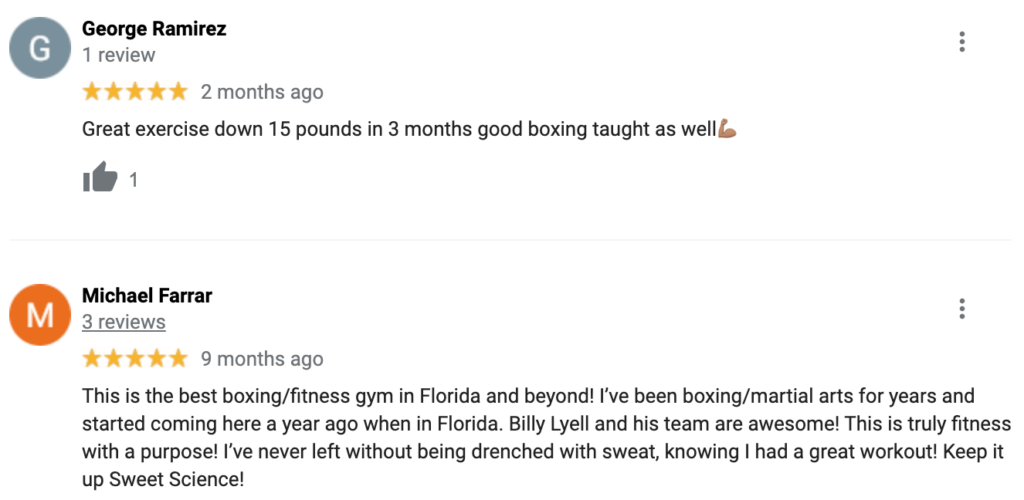Click Michael Farrar's orange M avatar
The width and height of the screenshot is (1024, 500).
40,314
